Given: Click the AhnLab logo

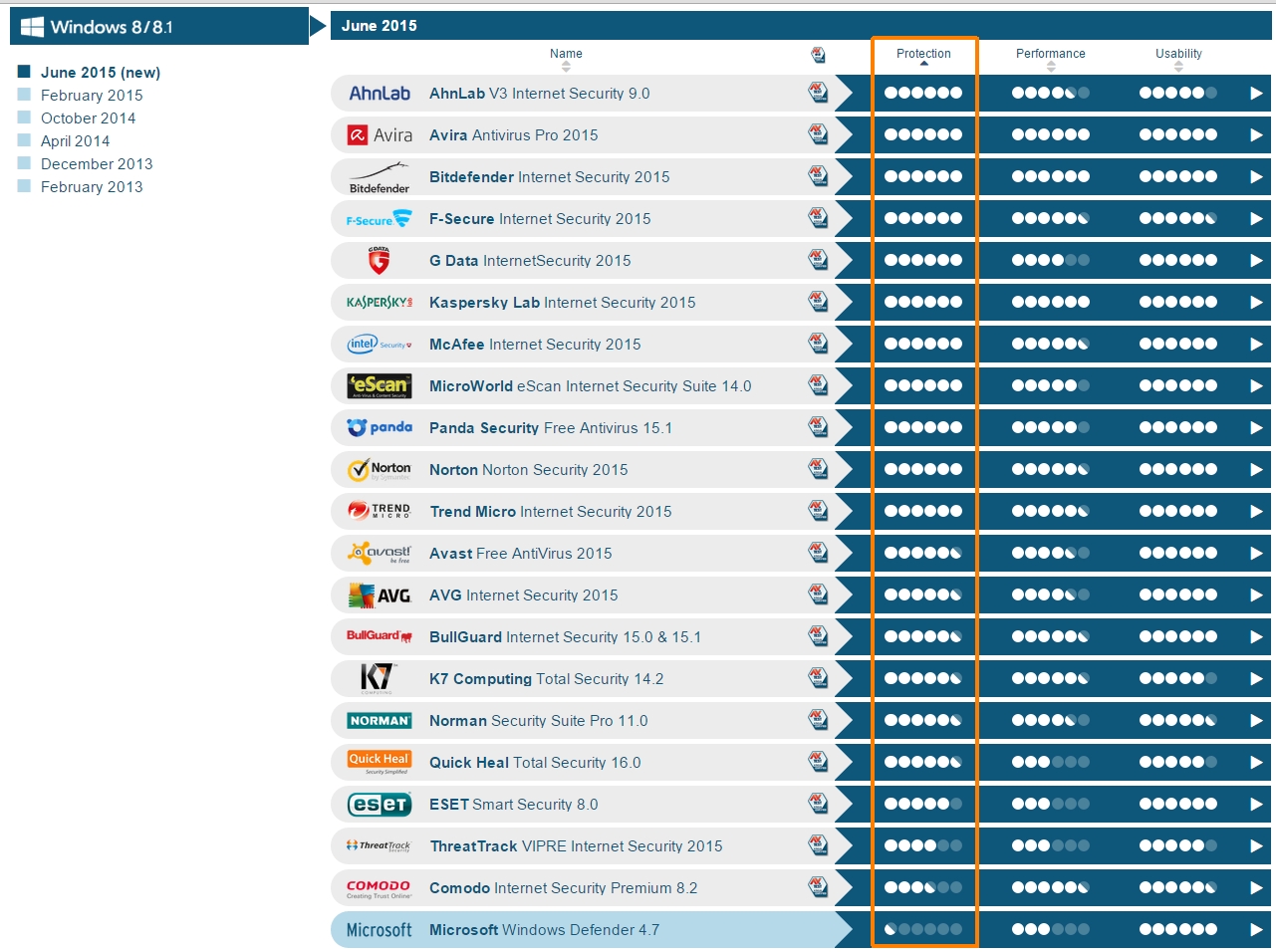Looking at the screenshot, I should pyautogui.click(x=380, y=93).
